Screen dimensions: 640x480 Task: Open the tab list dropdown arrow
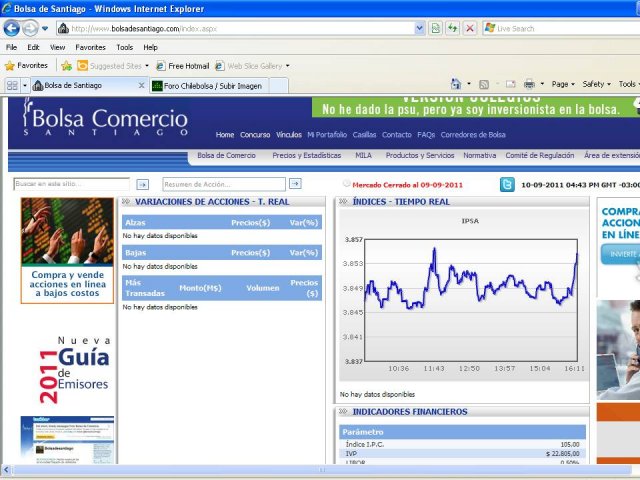tap(24, 85)
